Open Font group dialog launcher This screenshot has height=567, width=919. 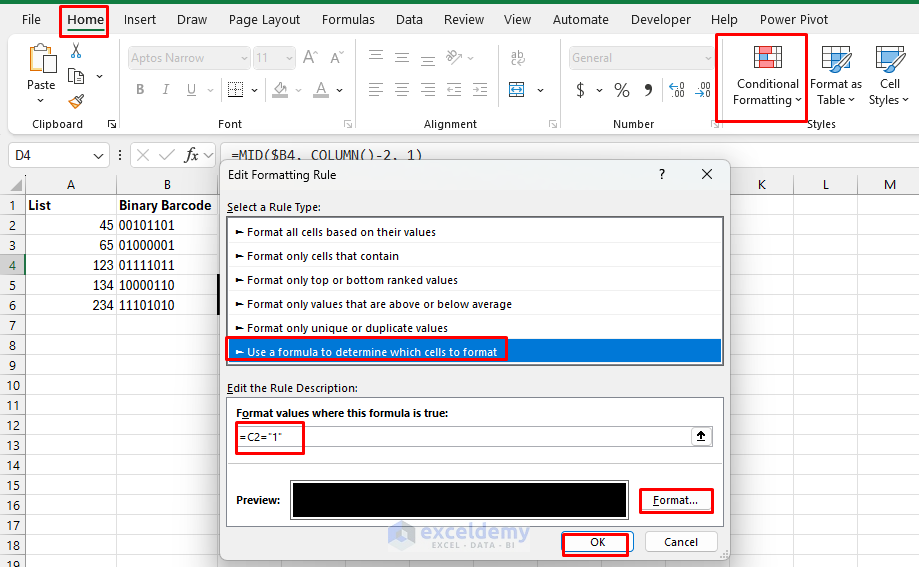[x=348, y=124]
